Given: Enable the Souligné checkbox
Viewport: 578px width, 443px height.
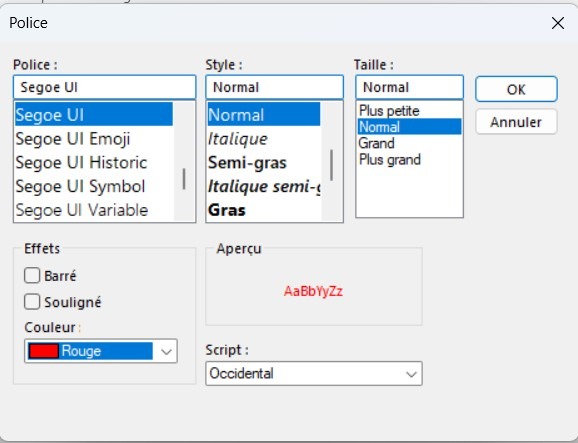Looking at the screenshot, I should (32, 302).
